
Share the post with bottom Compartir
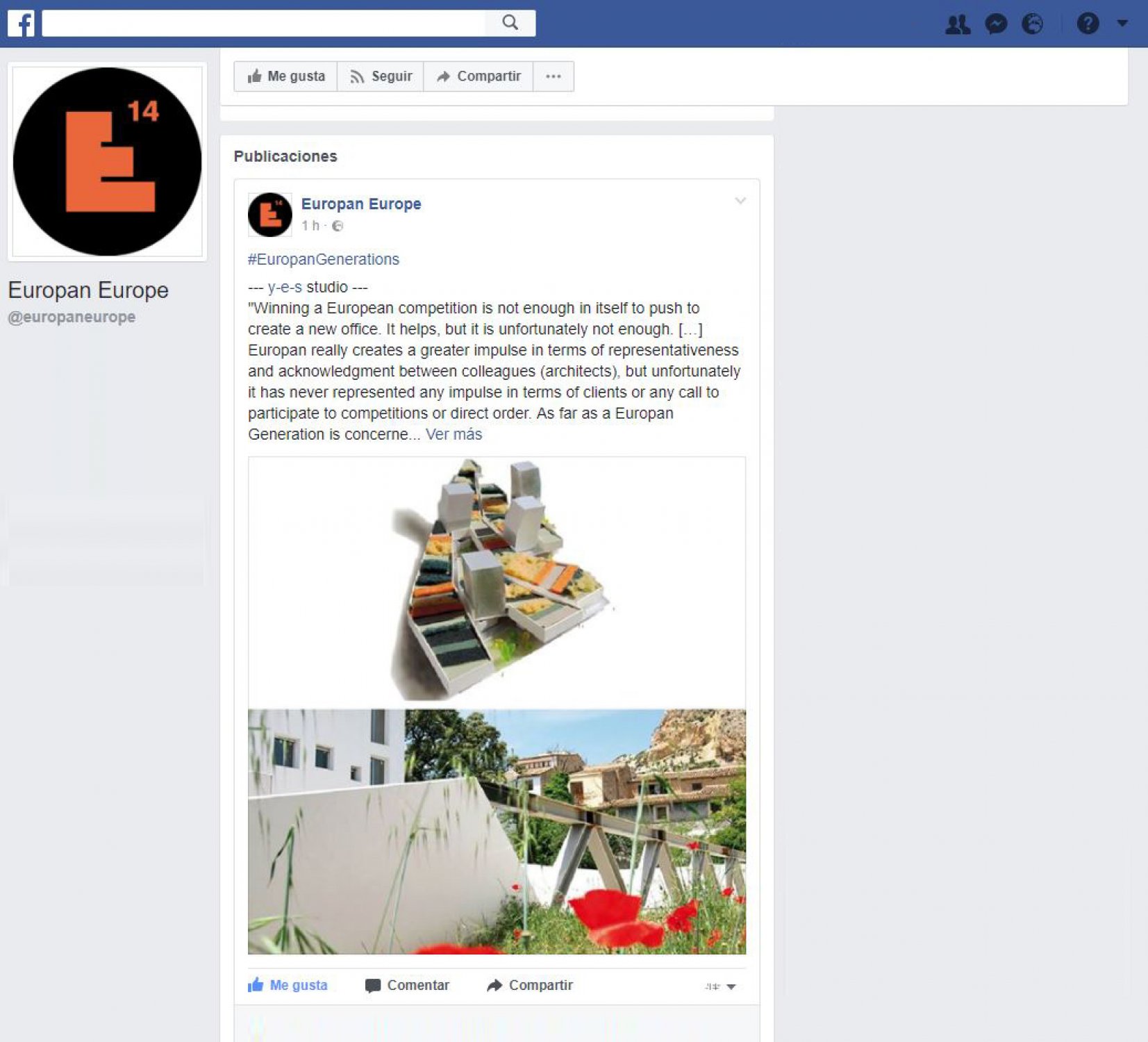point(530,985)
